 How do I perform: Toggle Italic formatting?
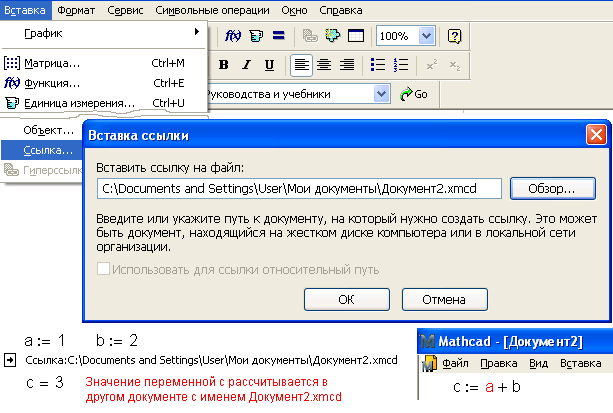(x=246, y=65)
